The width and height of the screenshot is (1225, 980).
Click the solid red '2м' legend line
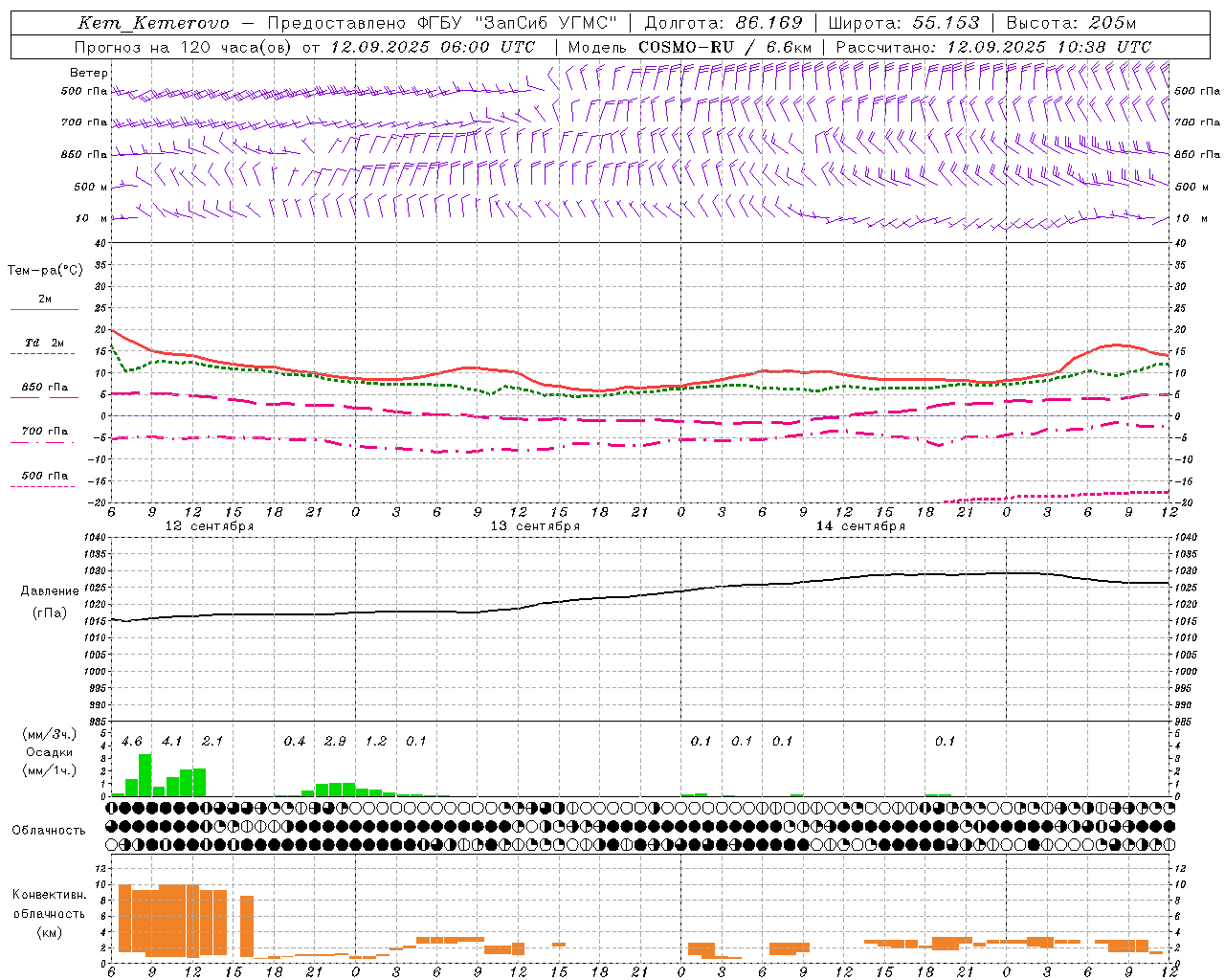pyautogui.click(x=44, y=309)
